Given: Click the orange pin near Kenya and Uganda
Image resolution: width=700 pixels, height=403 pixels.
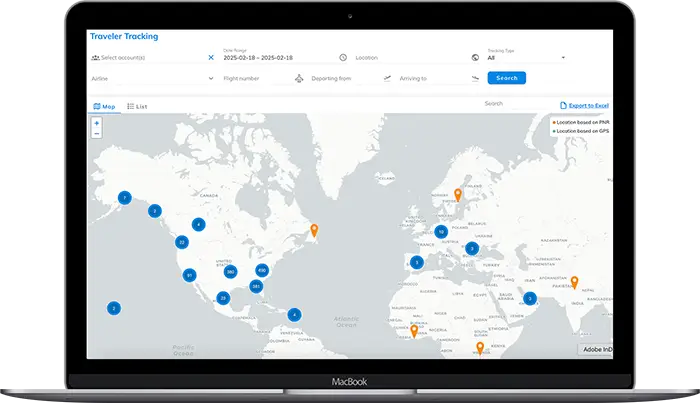Looking at the screenshot, I should [x=480, y=348].
